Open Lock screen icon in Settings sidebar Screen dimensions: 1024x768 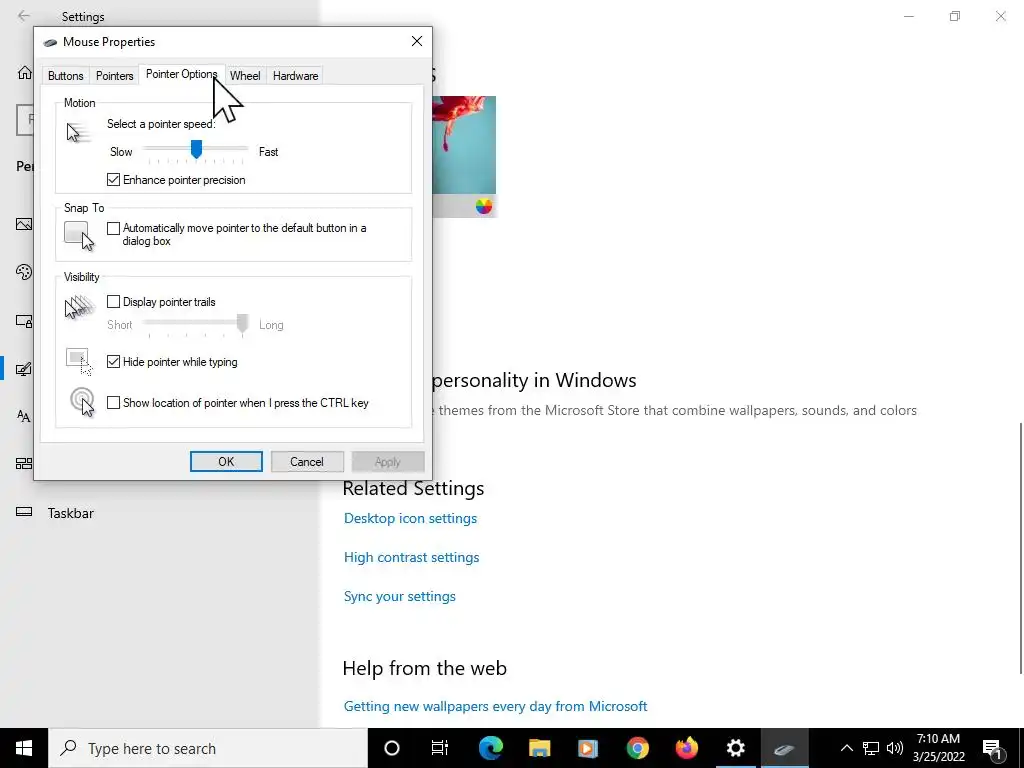coord(24,321)
